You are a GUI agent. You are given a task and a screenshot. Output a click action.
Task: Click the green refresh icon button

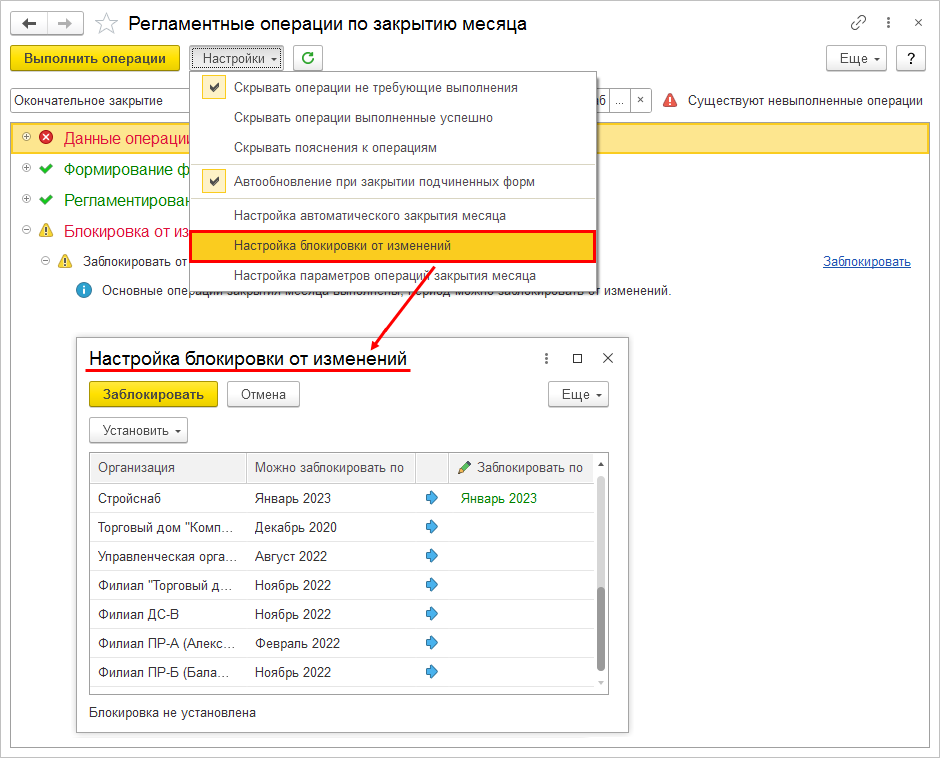[x=308, y=58]
